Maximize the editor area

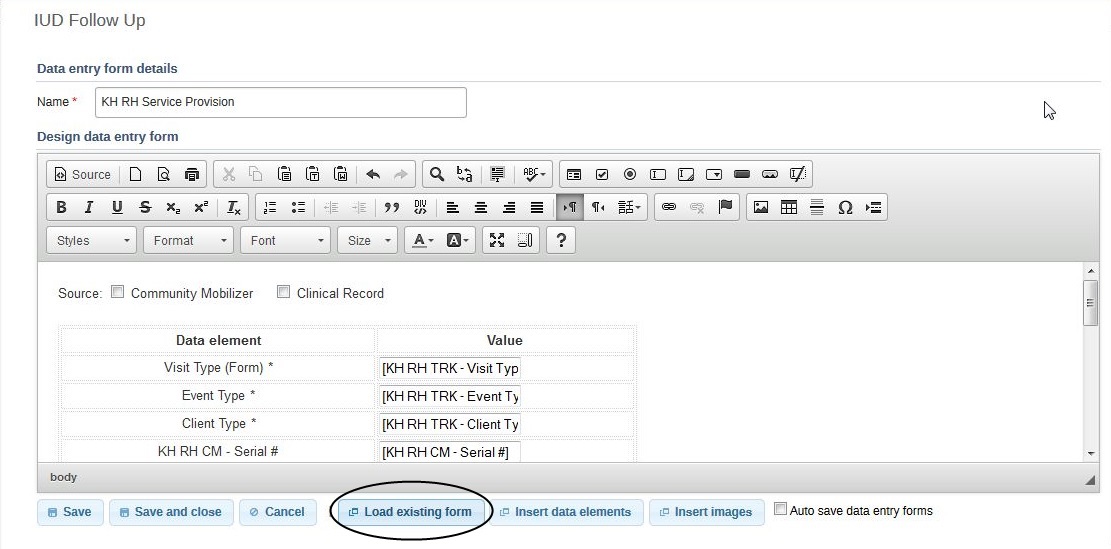point(497,240)
